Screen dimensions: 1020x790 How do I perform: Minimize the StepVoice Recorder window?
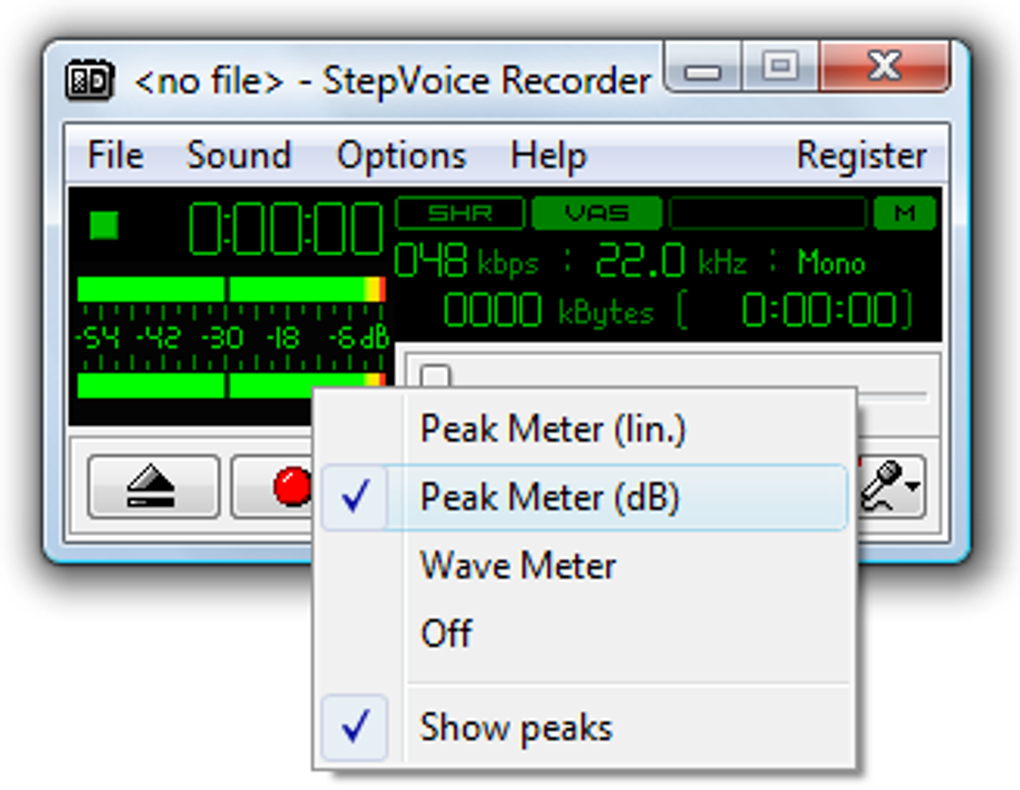click(703, 66)
